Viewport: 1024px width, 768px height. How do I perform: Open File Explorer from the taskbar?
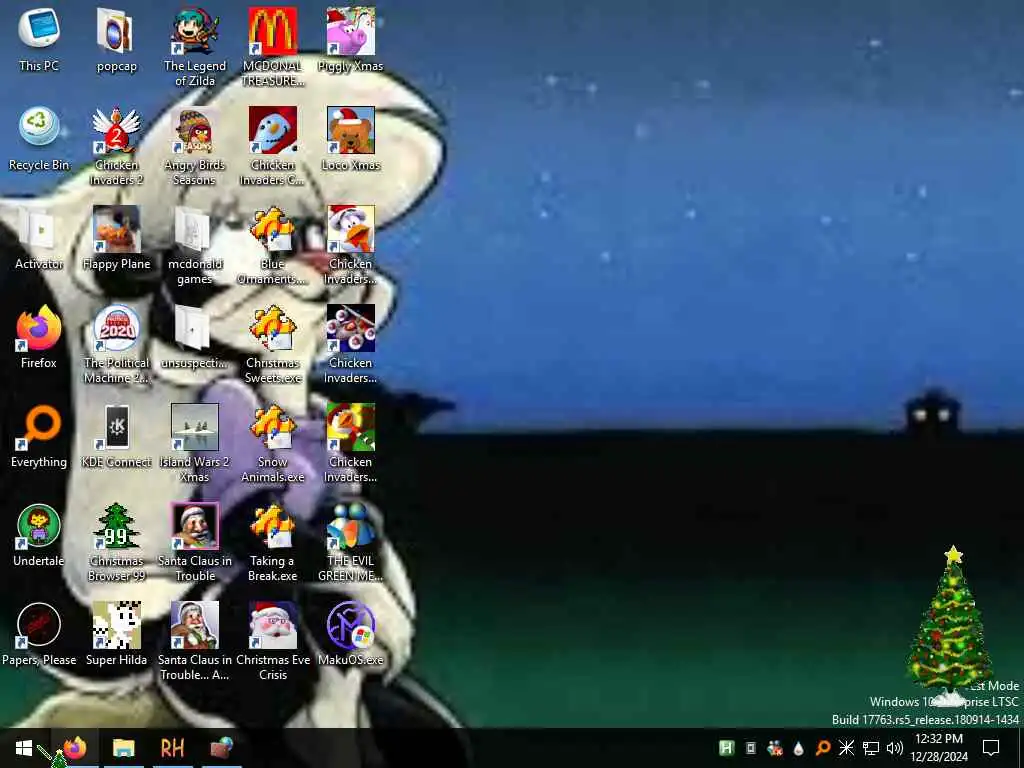(123, 748)
